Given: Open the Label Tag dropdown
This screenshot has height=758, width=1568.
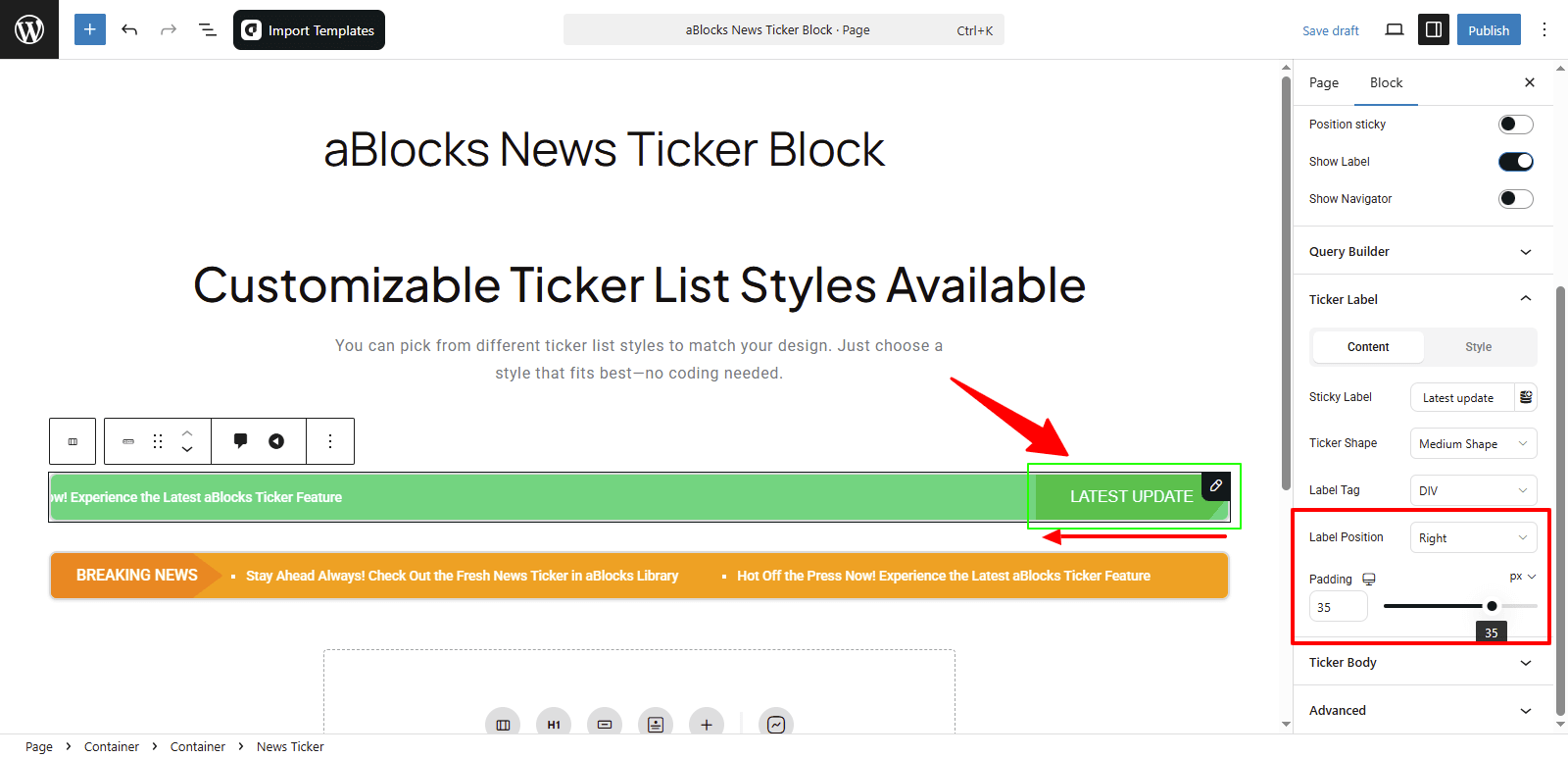Looking at the screenshot, I should click(1473, 490).
